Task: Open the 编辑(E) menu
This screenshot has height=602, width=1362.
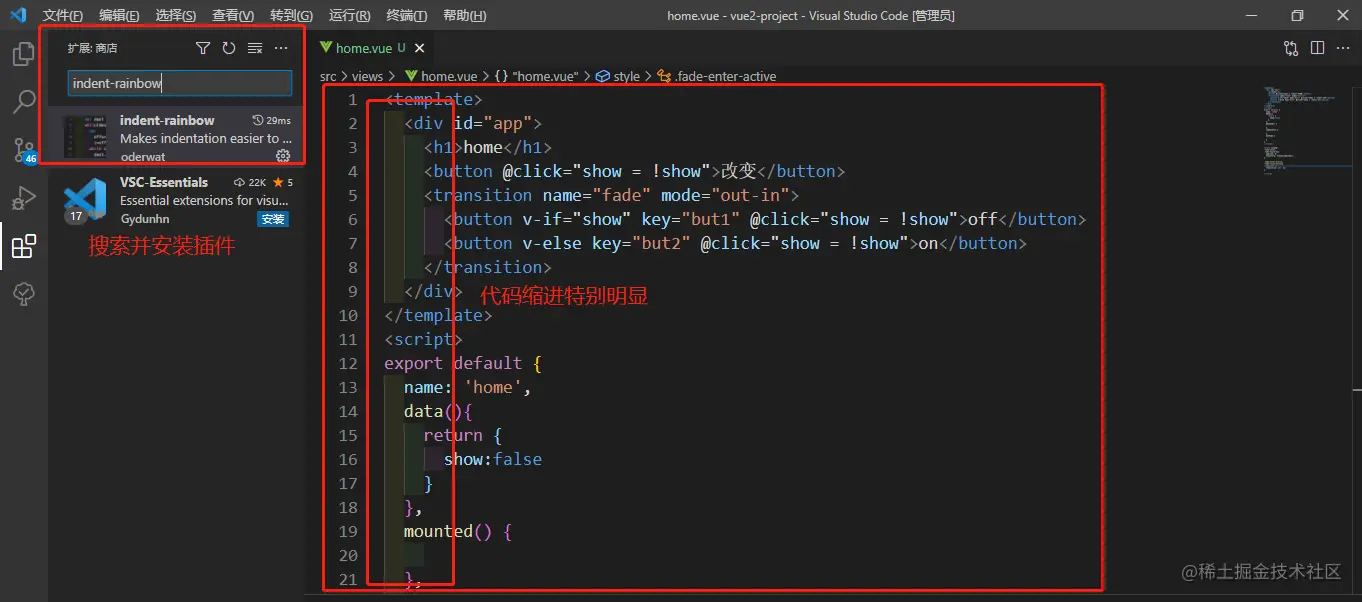Action: pos(120,16)
